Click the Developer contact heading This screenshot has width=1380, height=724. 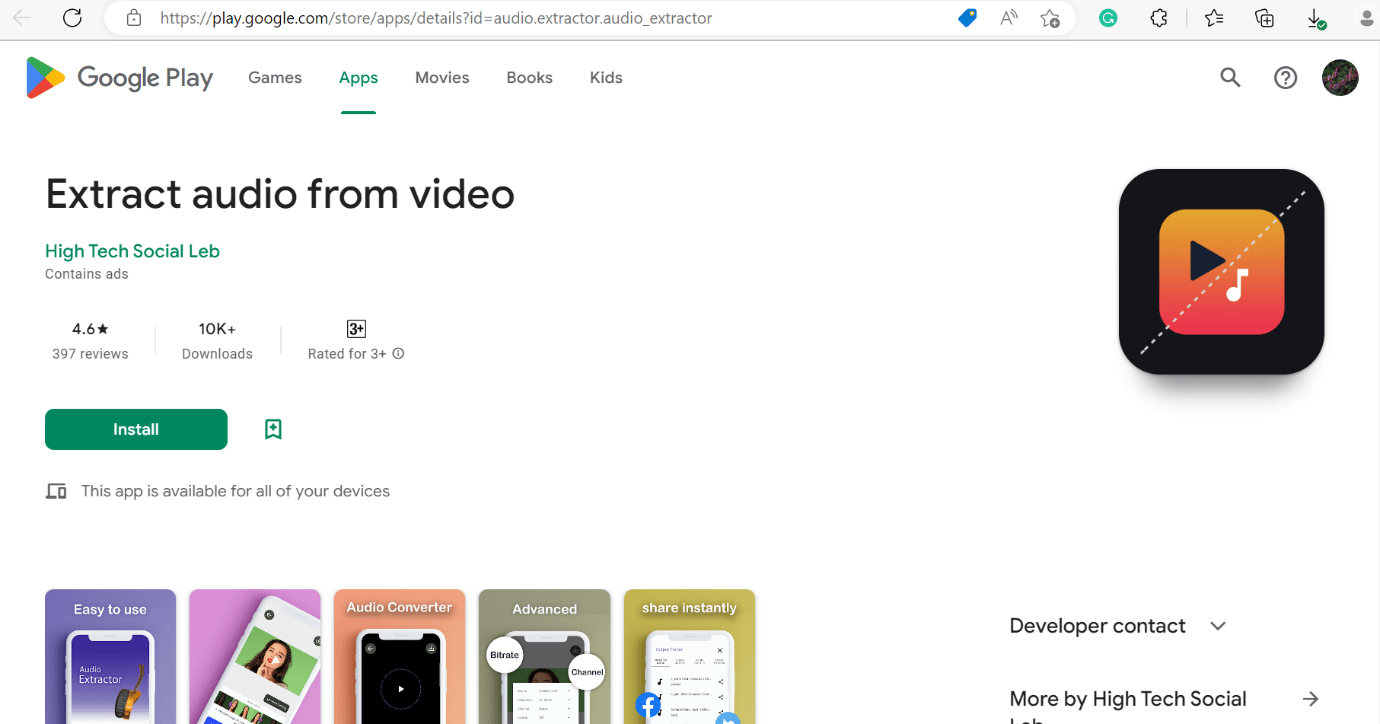click(1097, 626)
